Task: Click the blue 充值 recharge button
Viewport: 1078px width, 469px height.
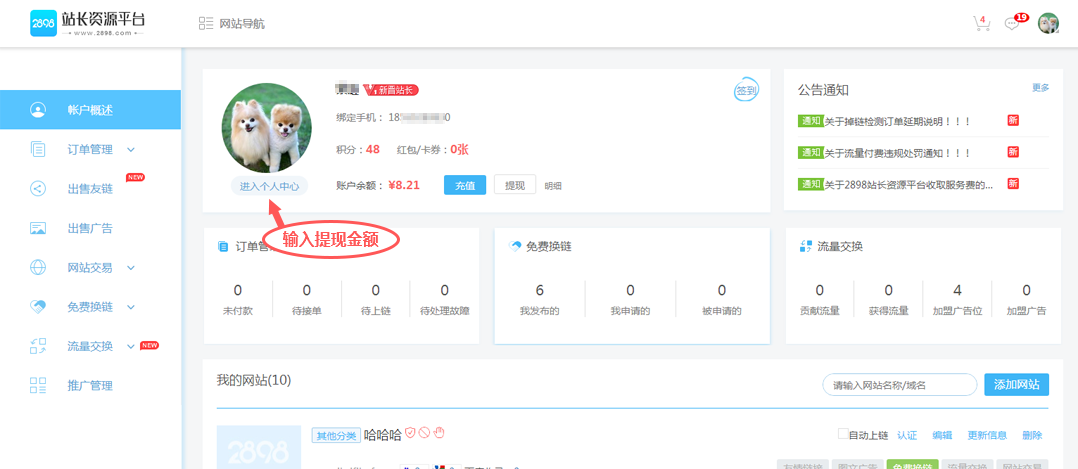Action: coord(465,185)
